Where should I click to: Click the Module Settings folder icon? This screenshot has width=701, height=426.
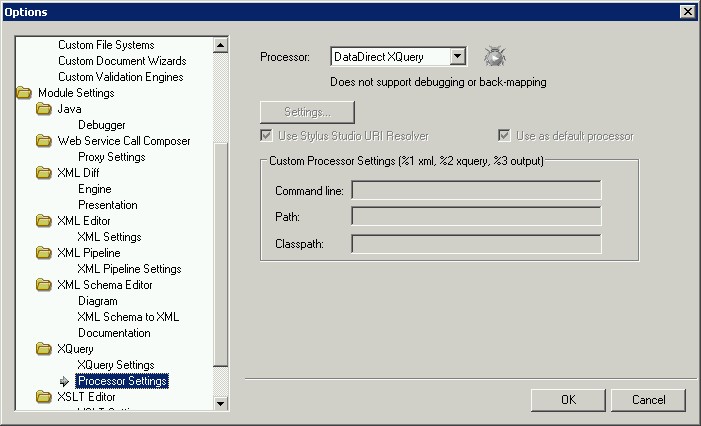click(24, 93)
